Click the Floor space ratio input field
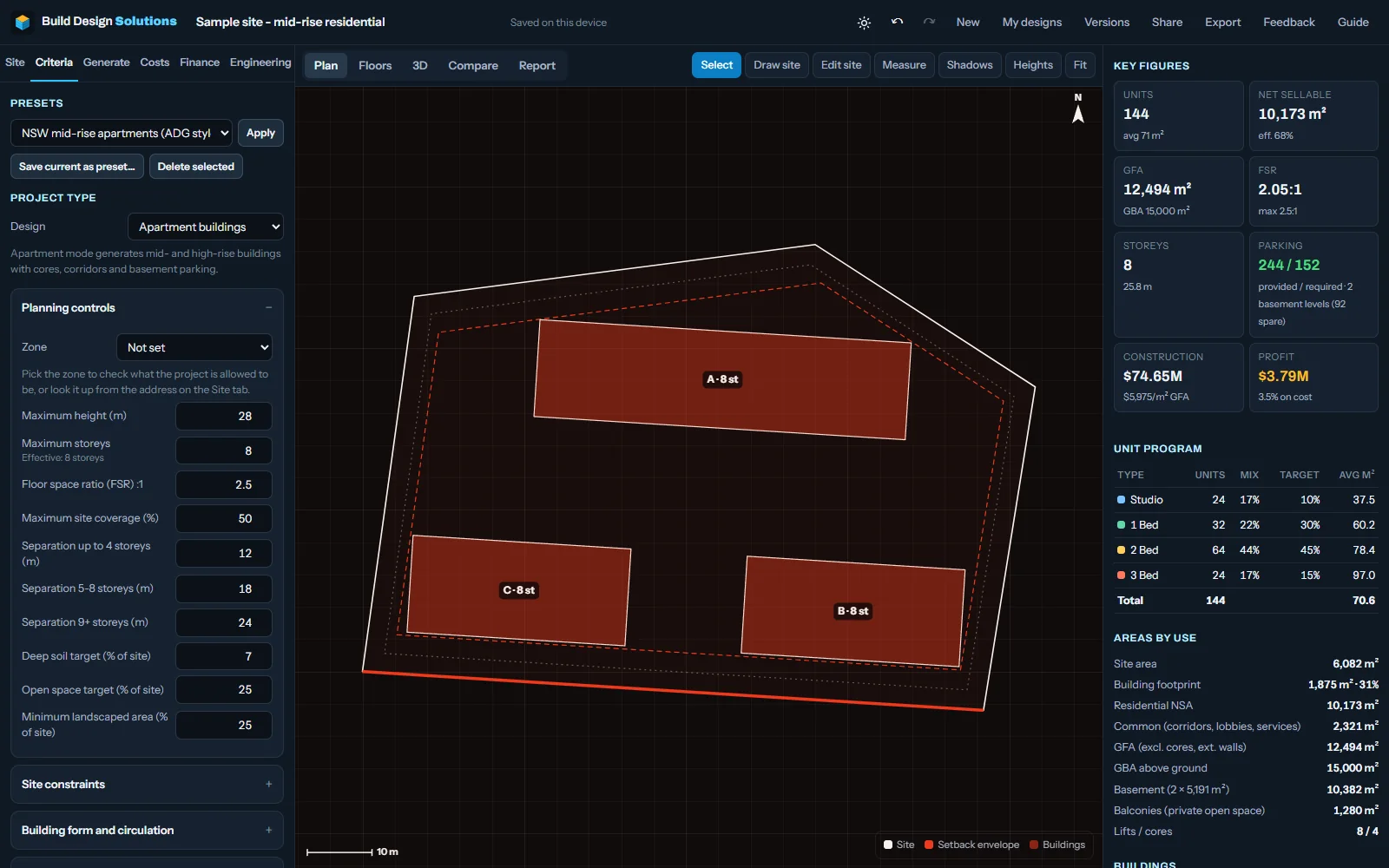The width and height of the screenshot is (1389, 868). [224, 484]
